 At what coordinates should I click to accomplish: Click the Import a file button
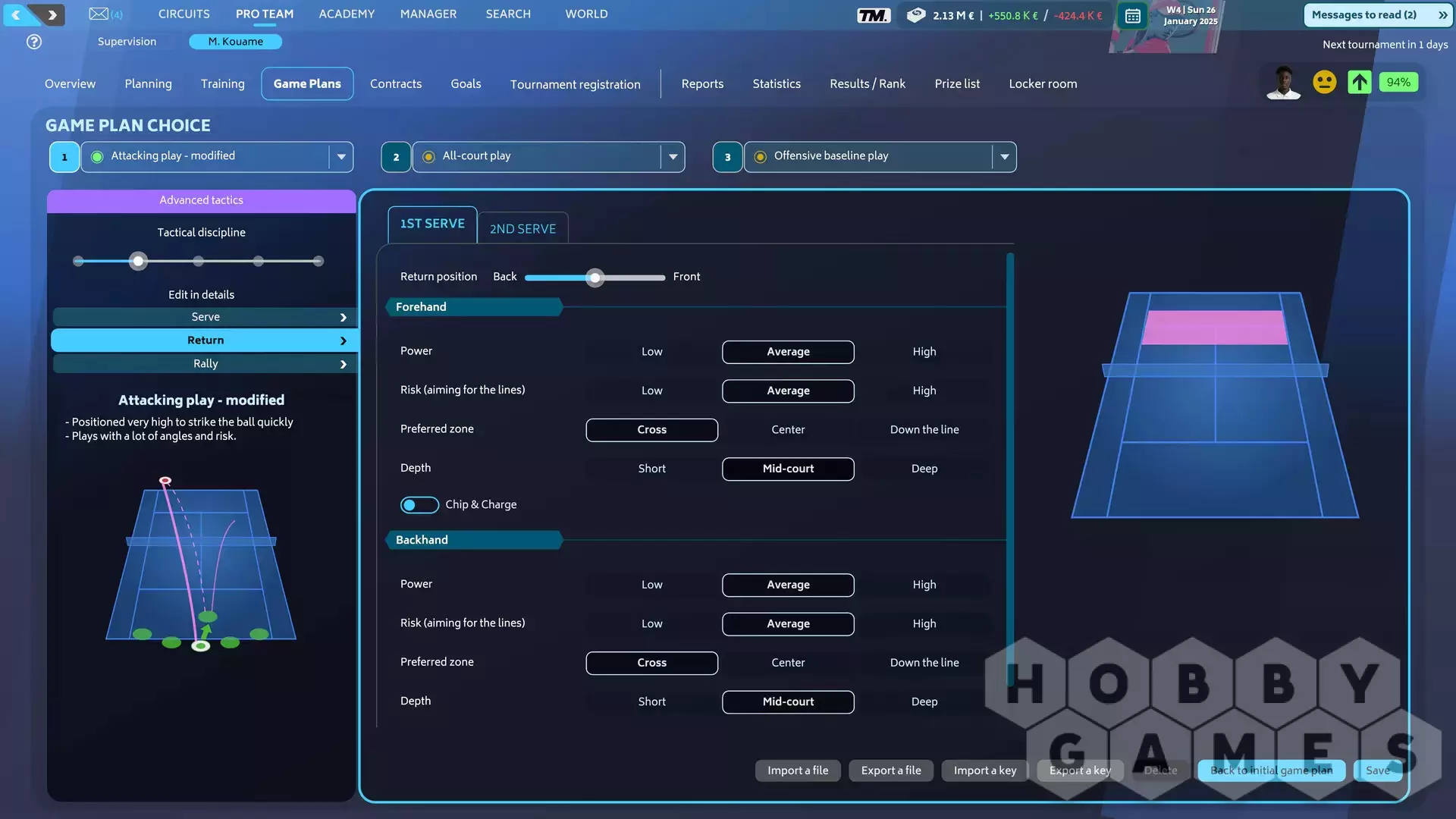797,770
